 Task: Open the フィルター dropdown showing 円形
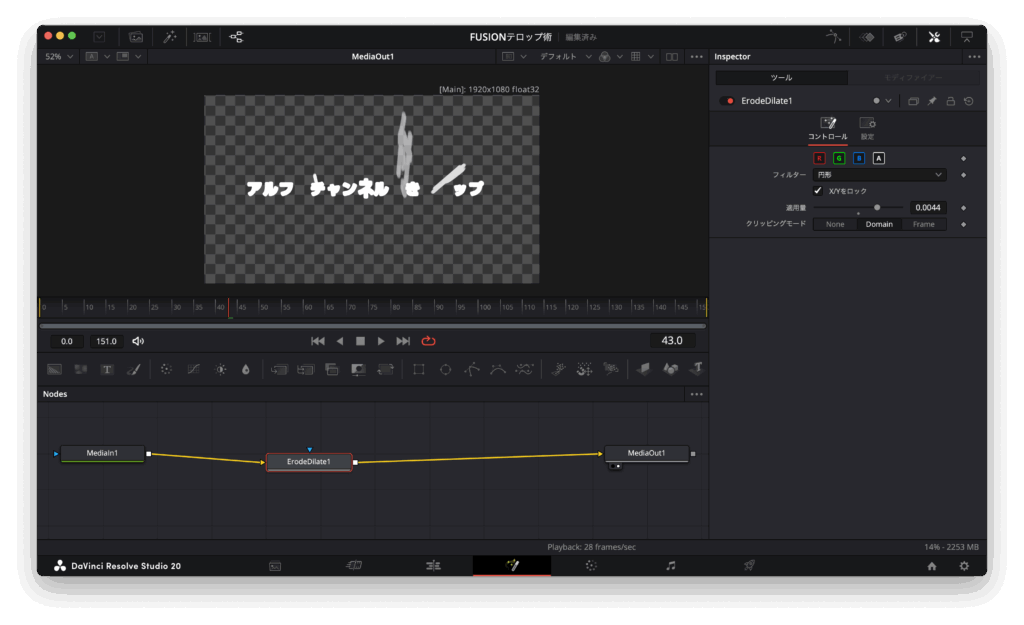tap(879, 175)
